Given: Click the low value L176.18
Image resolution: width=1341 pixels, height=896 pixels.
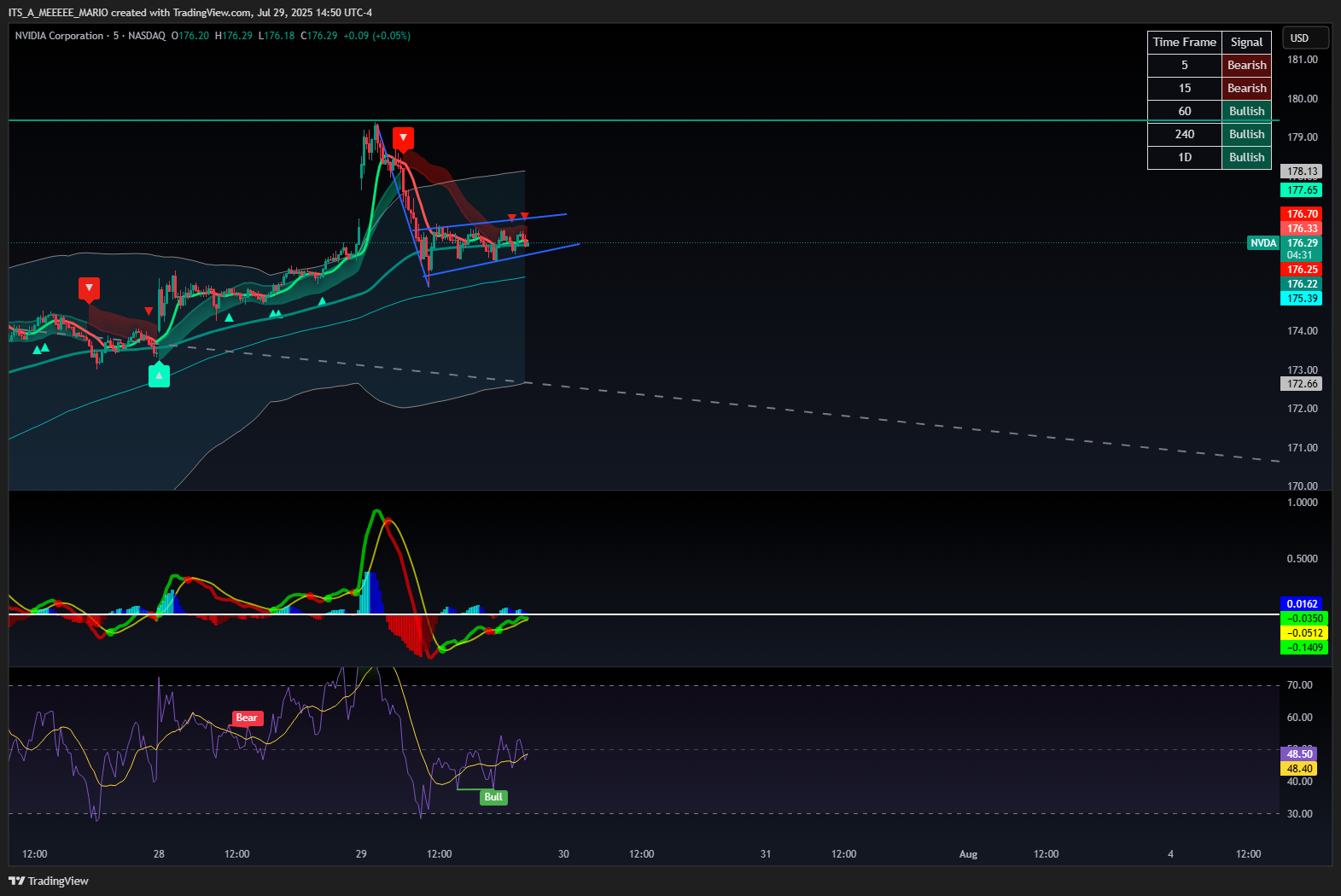Looking at the screenshot, I should click(277, 36).
